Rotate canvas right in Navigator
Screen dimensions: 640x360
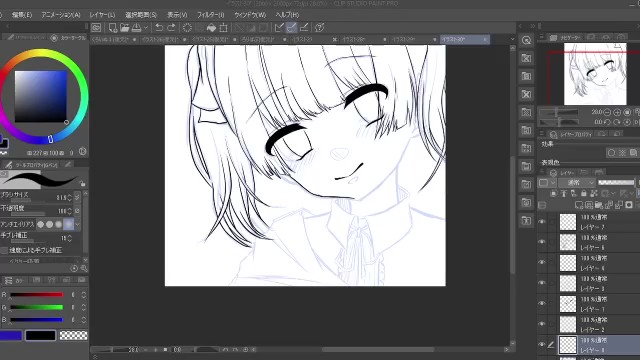click(x=617, y=122)
